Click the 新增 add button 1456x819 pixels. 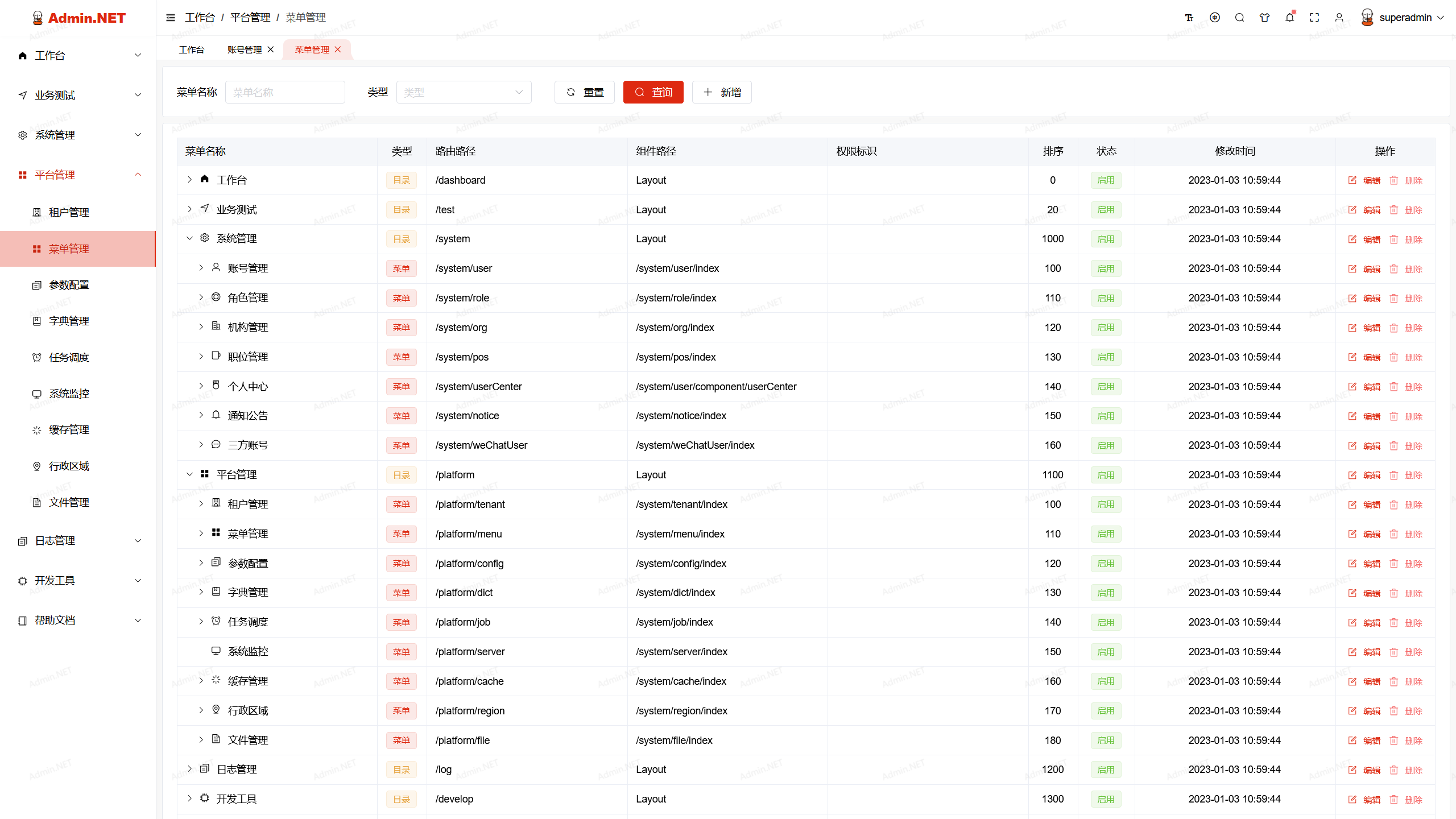coord(722,92)
